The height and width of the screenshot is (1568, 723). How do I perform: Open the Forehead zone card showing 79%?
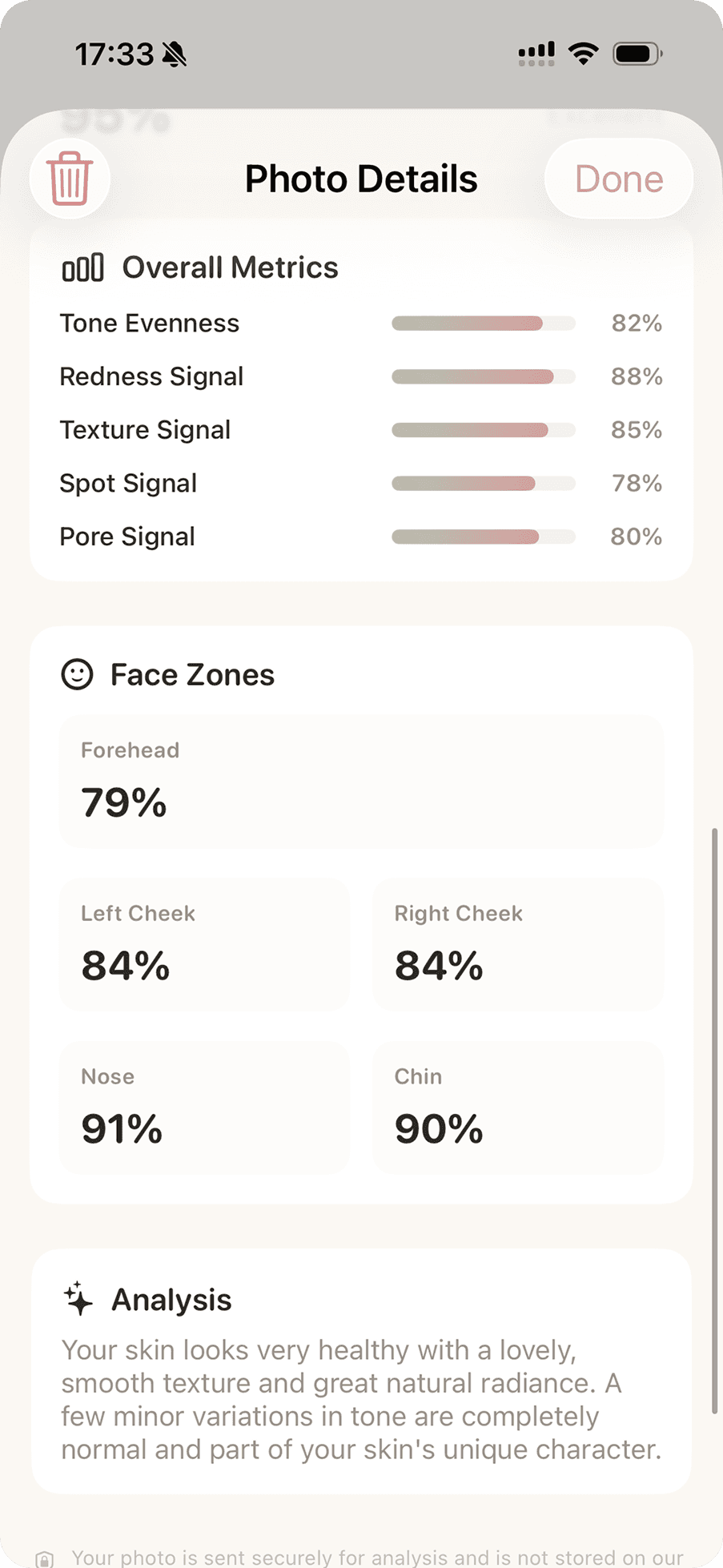[361, 782]
